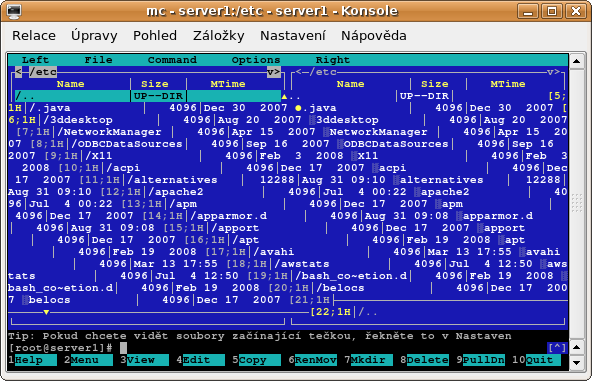Click the shell prompt input after root@server1
Screen dimensions: 592x381
(123, 348)
